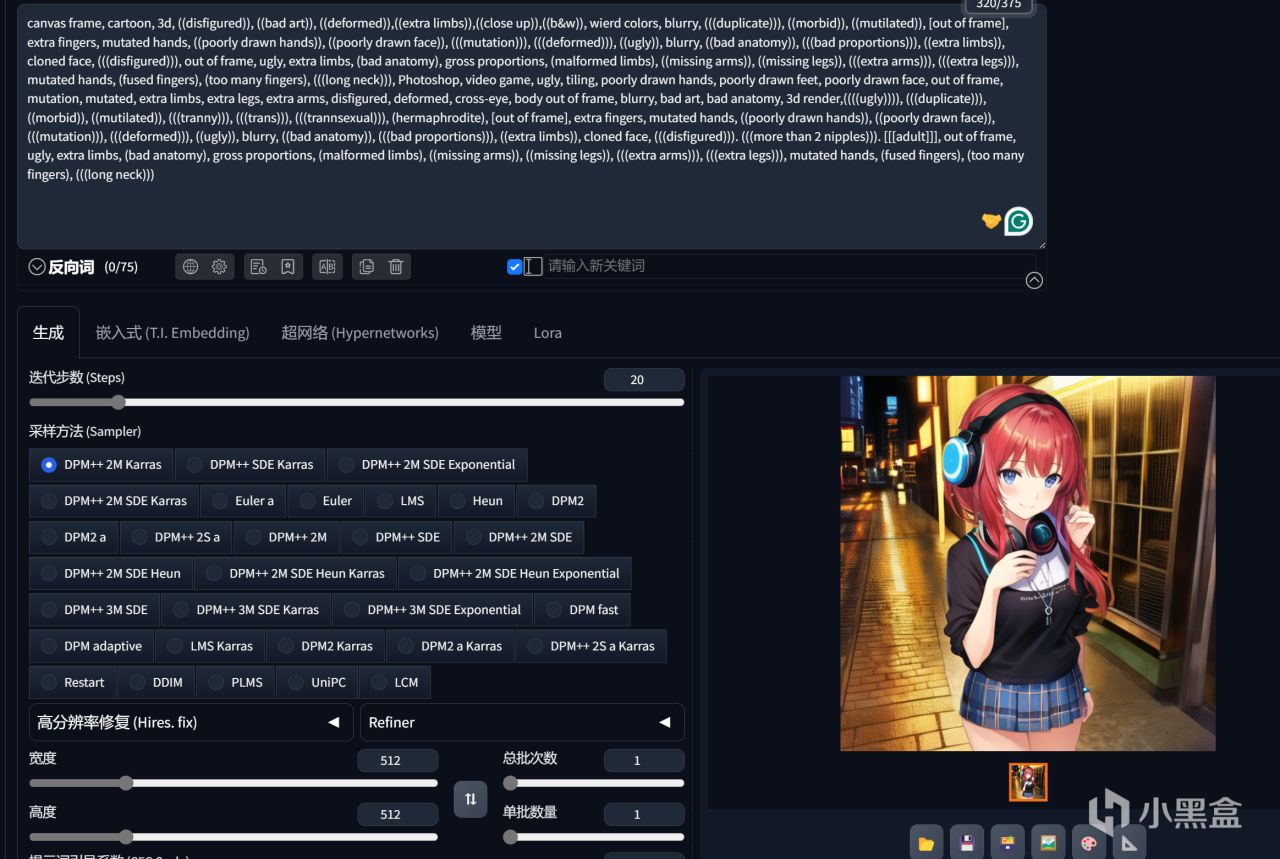Click the Steps value field showing 20
The width and height of the screenshot is (1280, 859).
(644, 380)
